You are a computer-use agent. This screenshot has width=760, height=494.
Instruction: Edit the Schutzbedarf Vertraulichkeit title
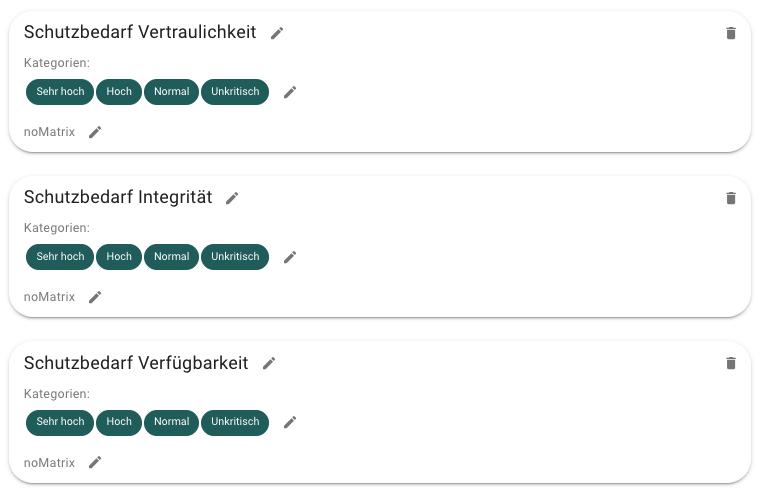click(x=277, y=33)
